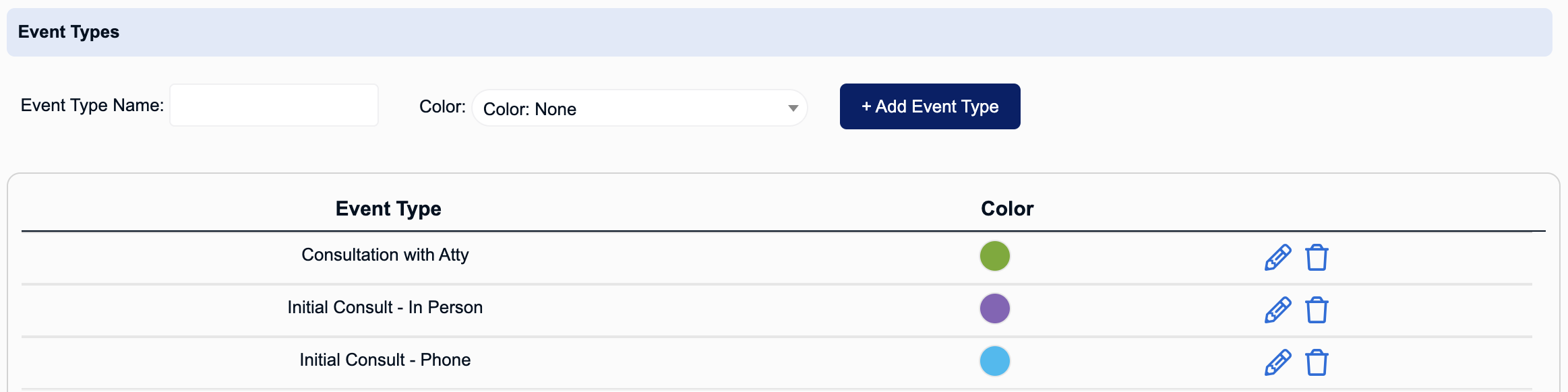Click the Event Types section header
The height and width of the screenshot is (392, 1568).
point(69,32)
